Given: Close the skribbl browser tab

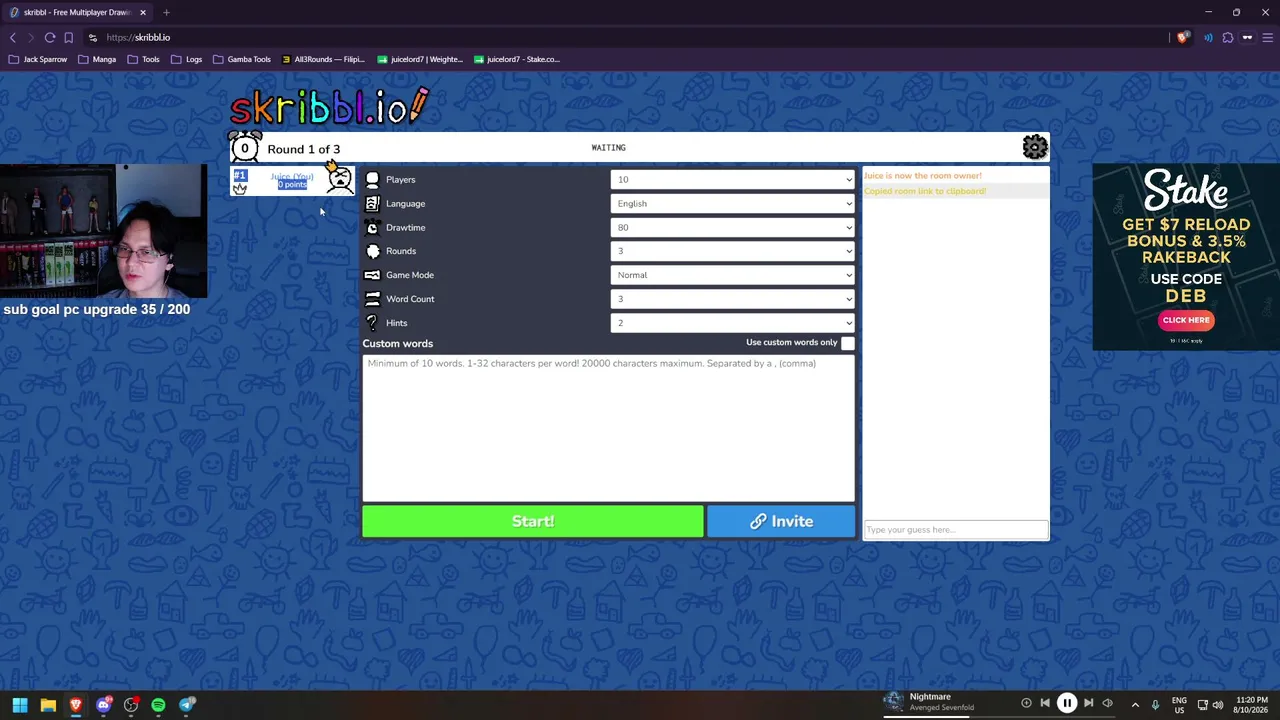Looking at the screenshot, I should tap(143, 13).
